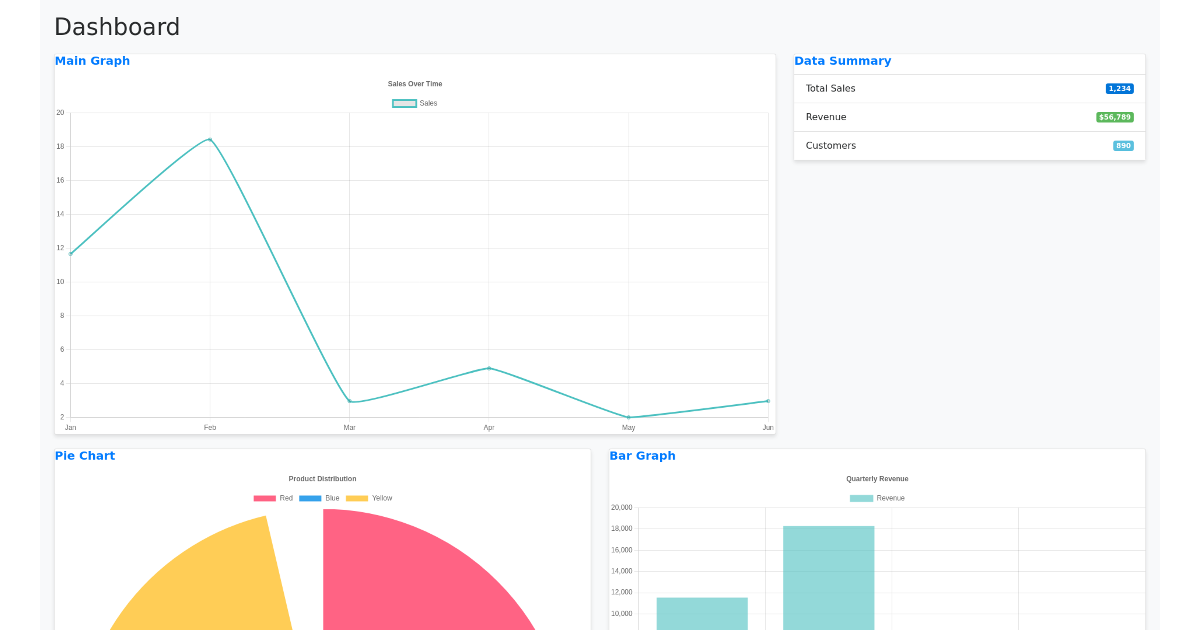Viewport: 1200px width, 630px height.
Task: Click the Dashboard page heading
Action: point(117,27)
